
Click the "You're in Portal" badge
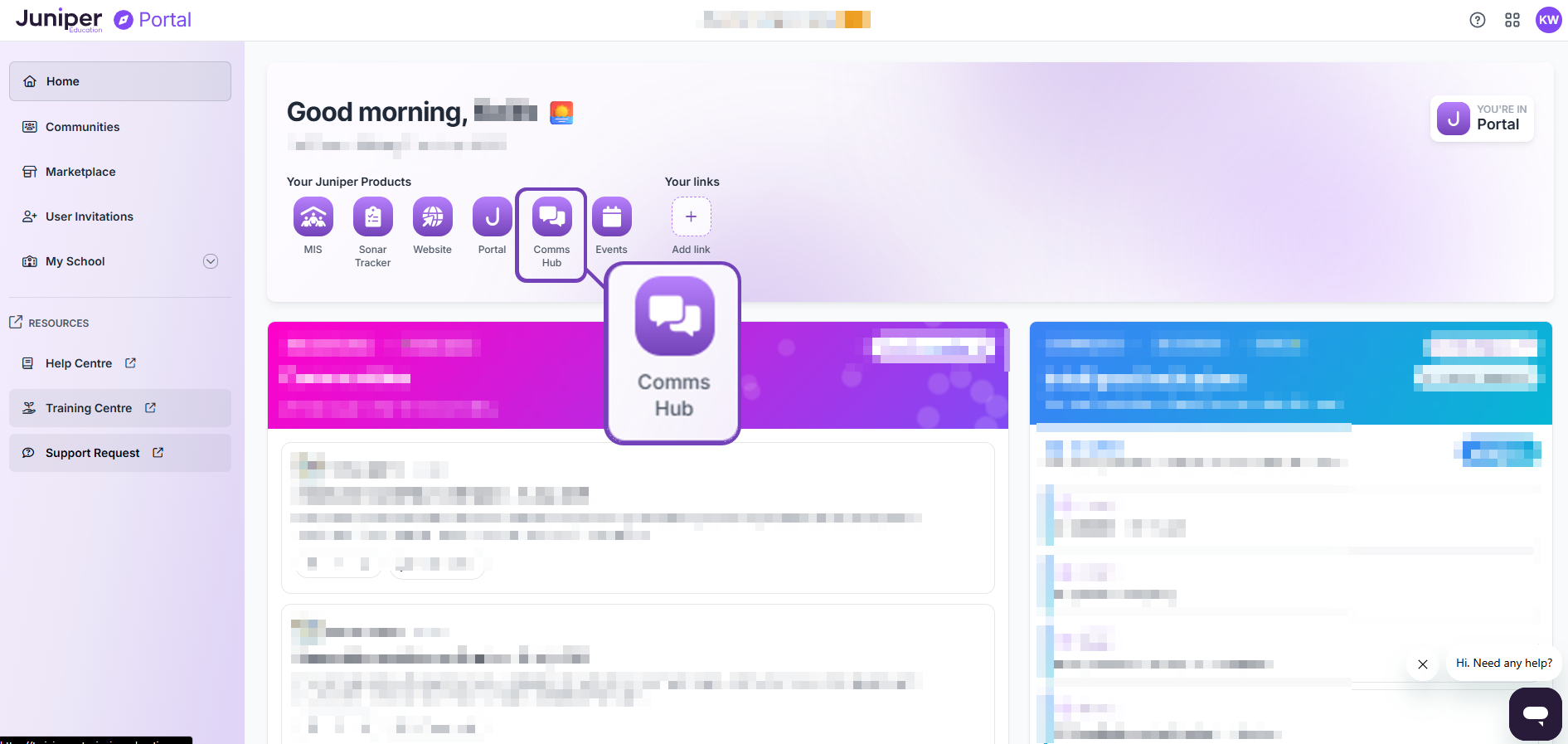1483,119
